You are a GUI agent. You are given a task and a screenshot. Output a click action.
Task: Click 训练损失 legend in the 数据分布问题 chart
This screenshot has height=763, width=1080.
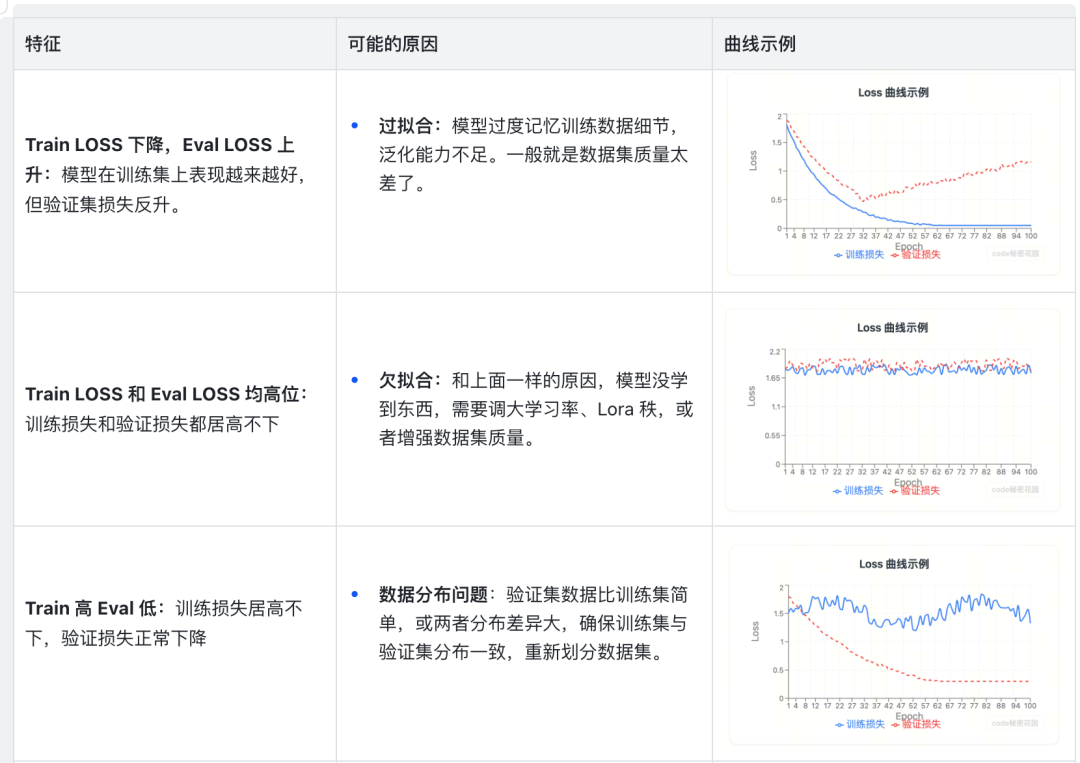click(860, 724)
